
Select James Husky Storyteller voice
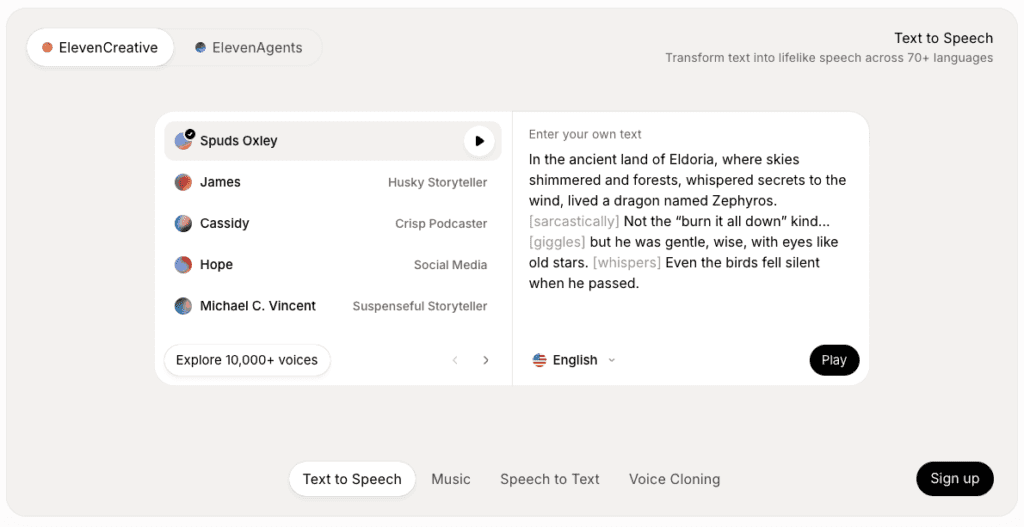332,182
